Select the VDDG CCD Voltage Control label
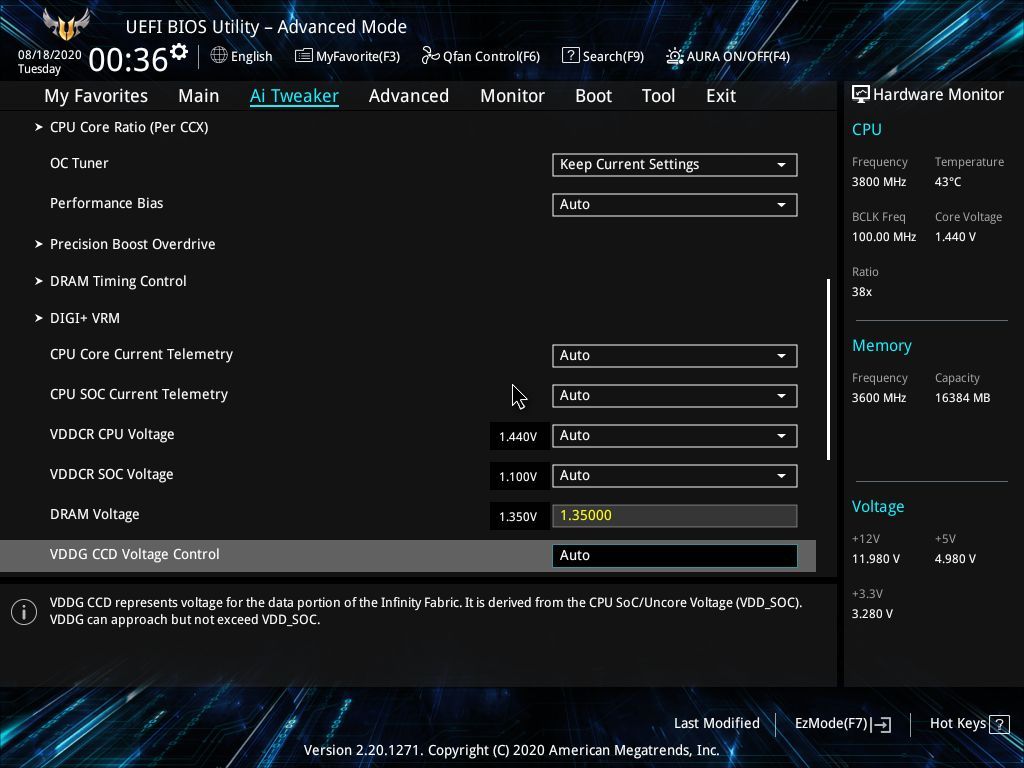Screen dimensions: 1024x768 (x=135, y=554)
